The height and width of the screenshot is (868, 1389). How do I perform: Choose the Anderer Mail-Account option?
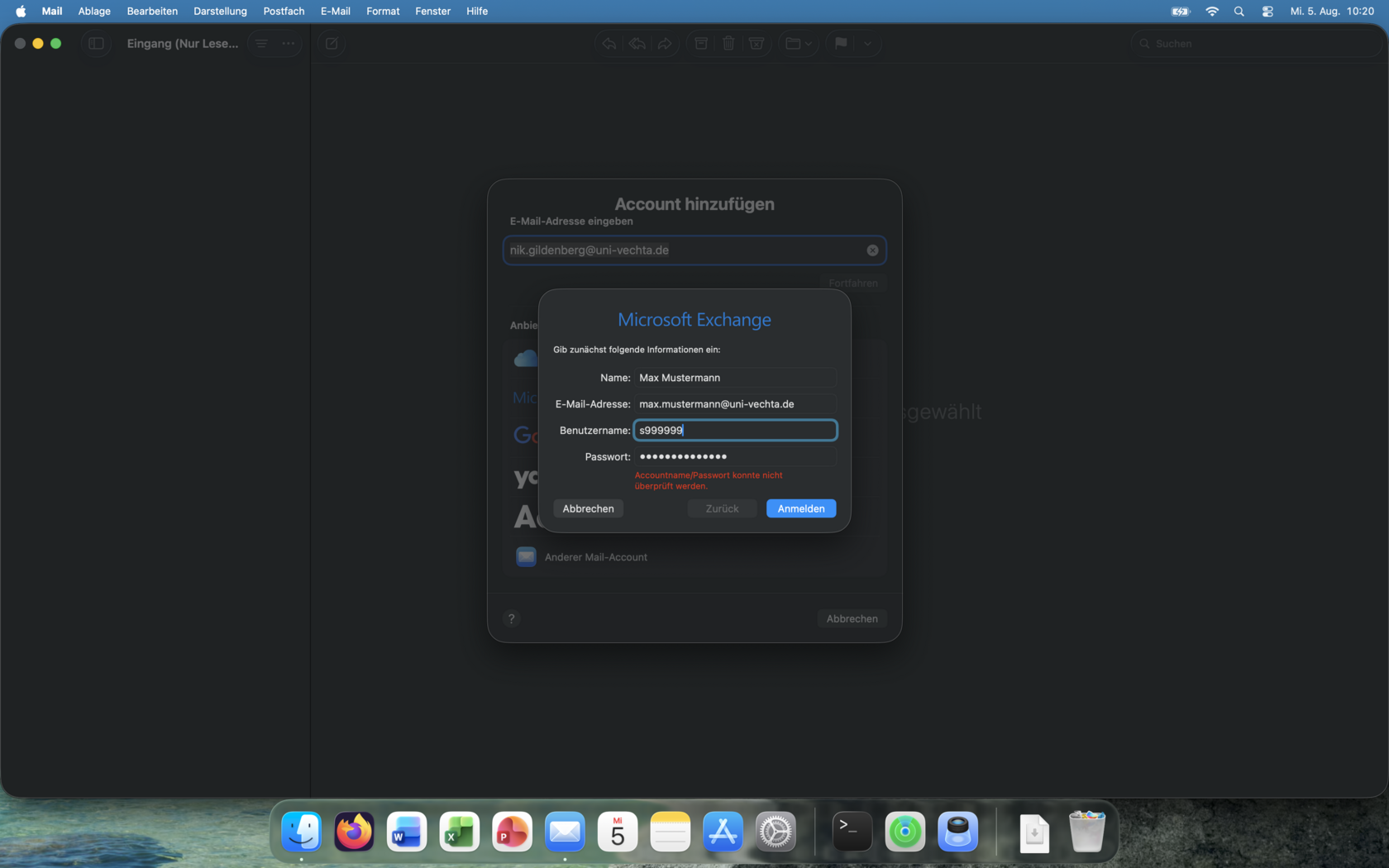click(x=694, y=557)
